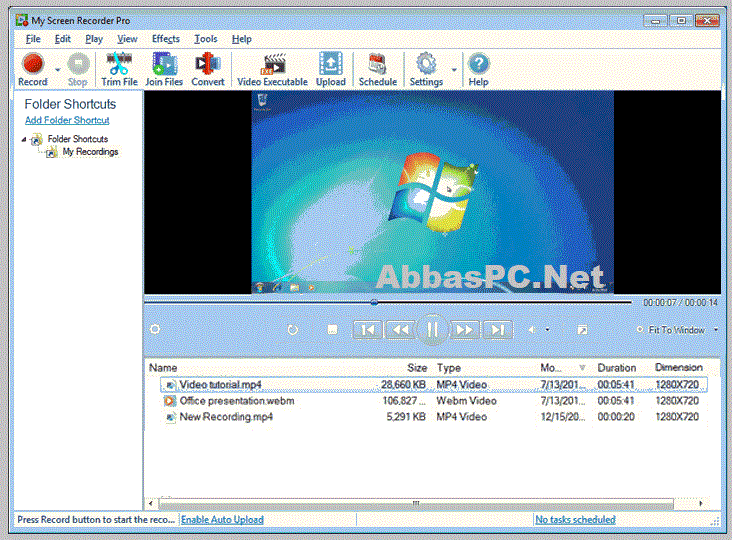Open the Play menu
Viewport: 732px width, 540px height.
click(94, 39)
